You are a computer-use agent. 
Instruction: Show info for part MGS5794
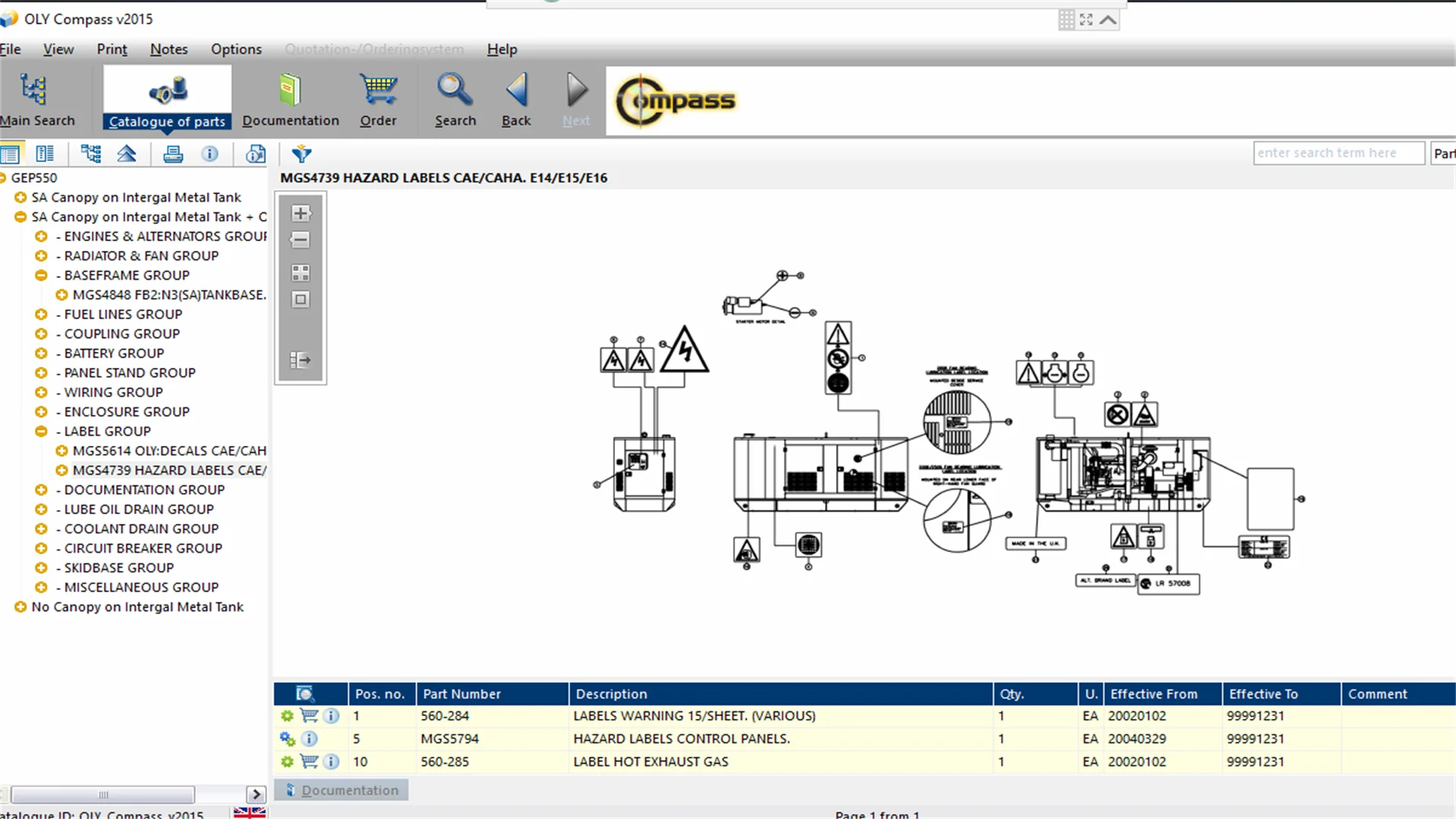309,739
